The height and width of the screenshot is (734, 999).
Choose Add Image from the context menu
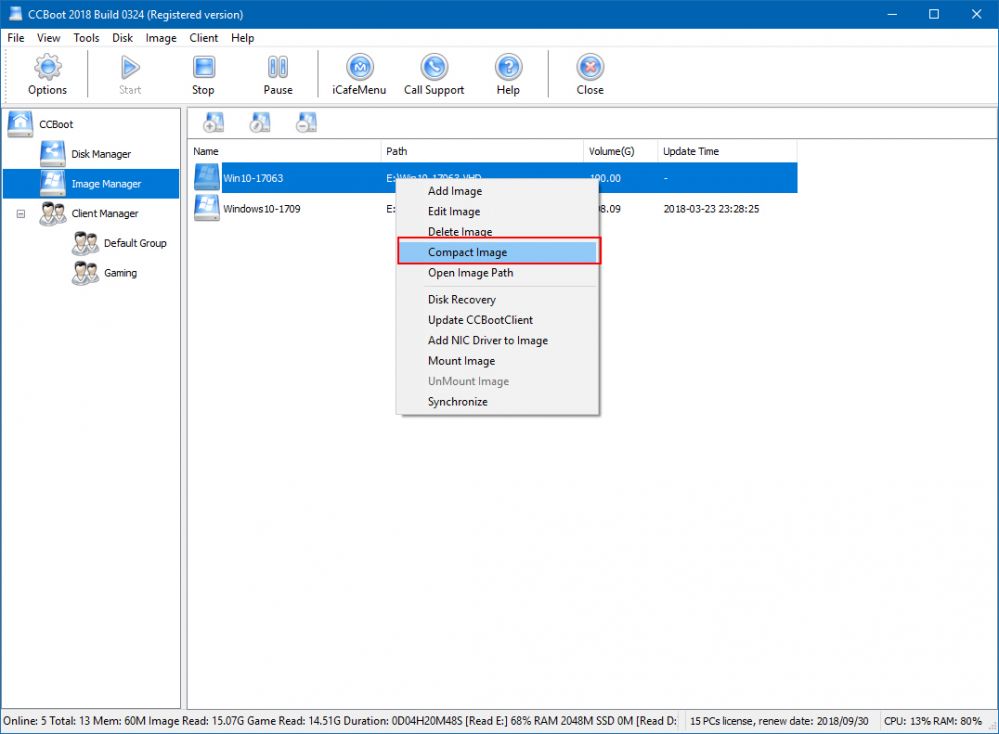[x=498, y=191]
